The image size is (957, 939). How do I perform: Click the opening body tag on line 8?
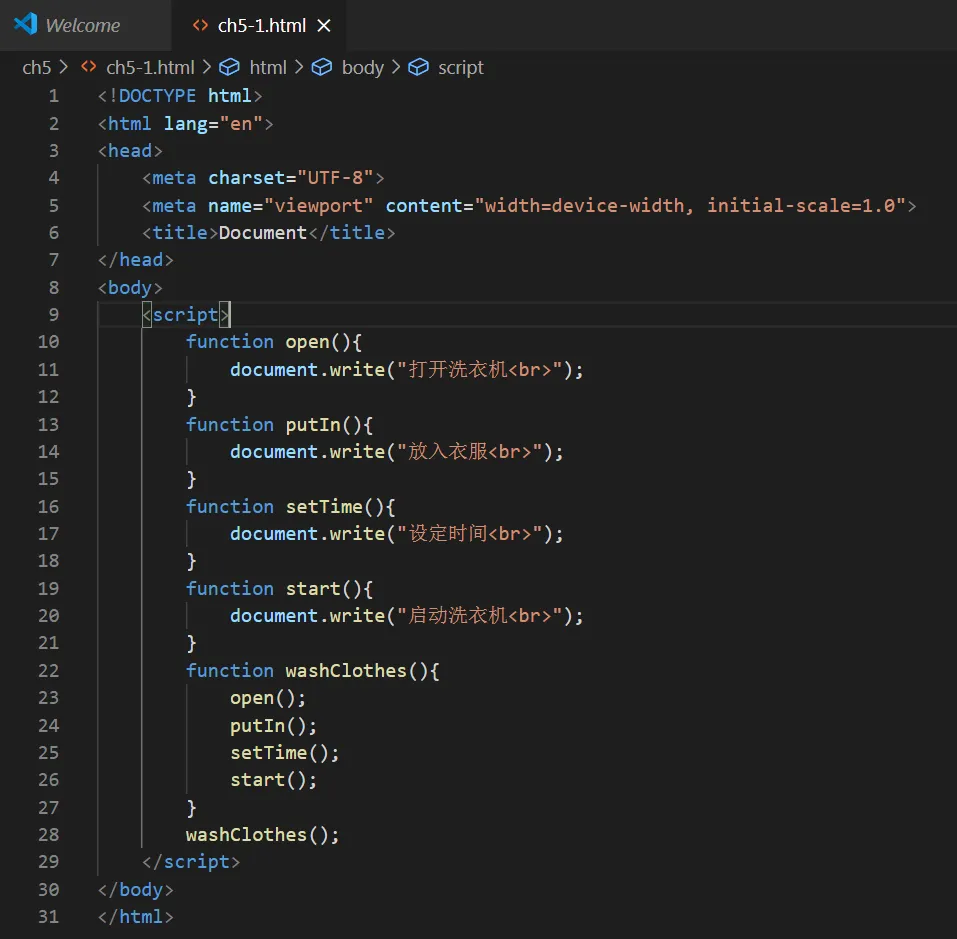pyautogui.click(x=130, y=287)
